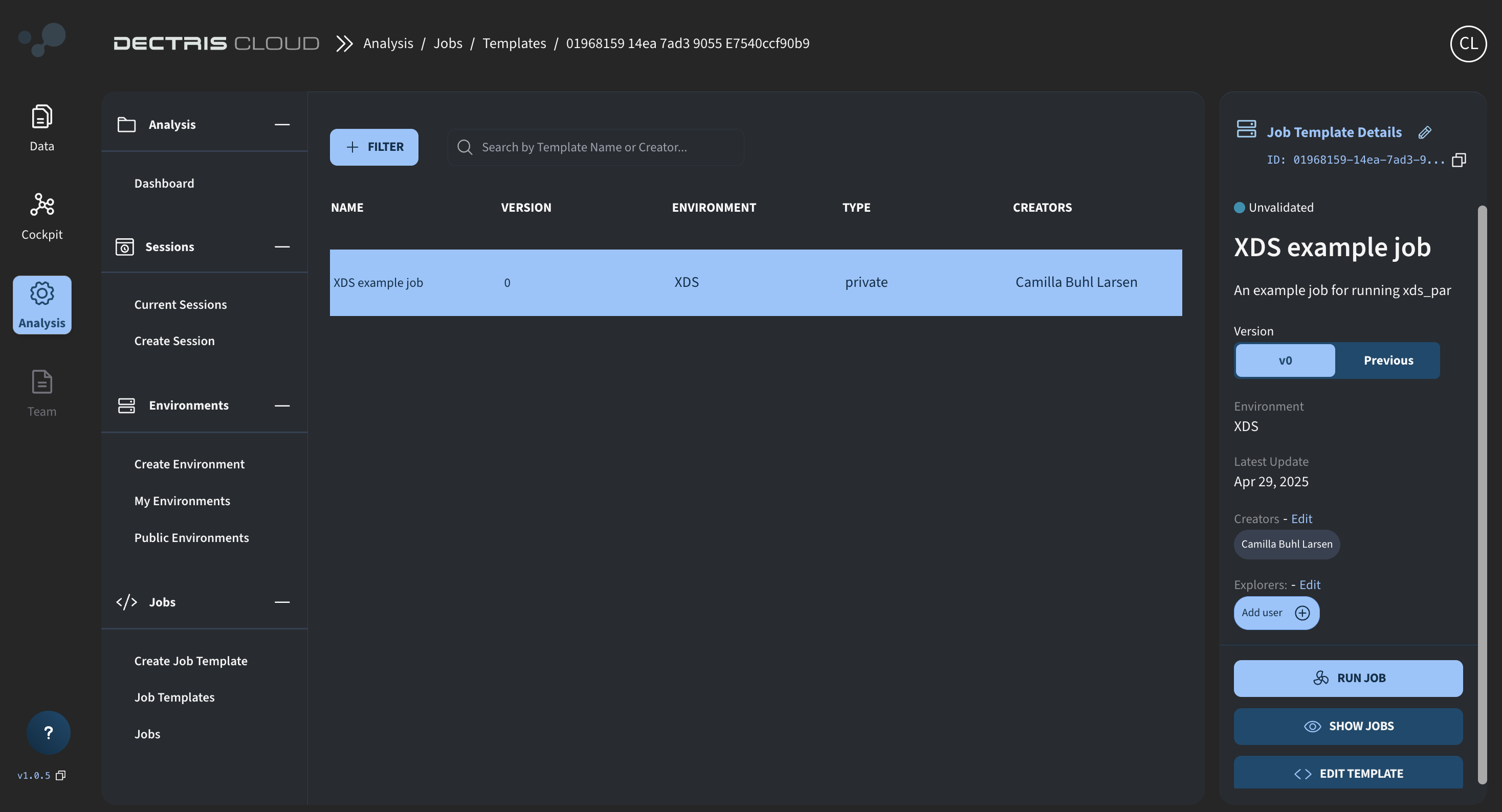
Task: Select version v0 toggle
Action: tap(1285, 360)
